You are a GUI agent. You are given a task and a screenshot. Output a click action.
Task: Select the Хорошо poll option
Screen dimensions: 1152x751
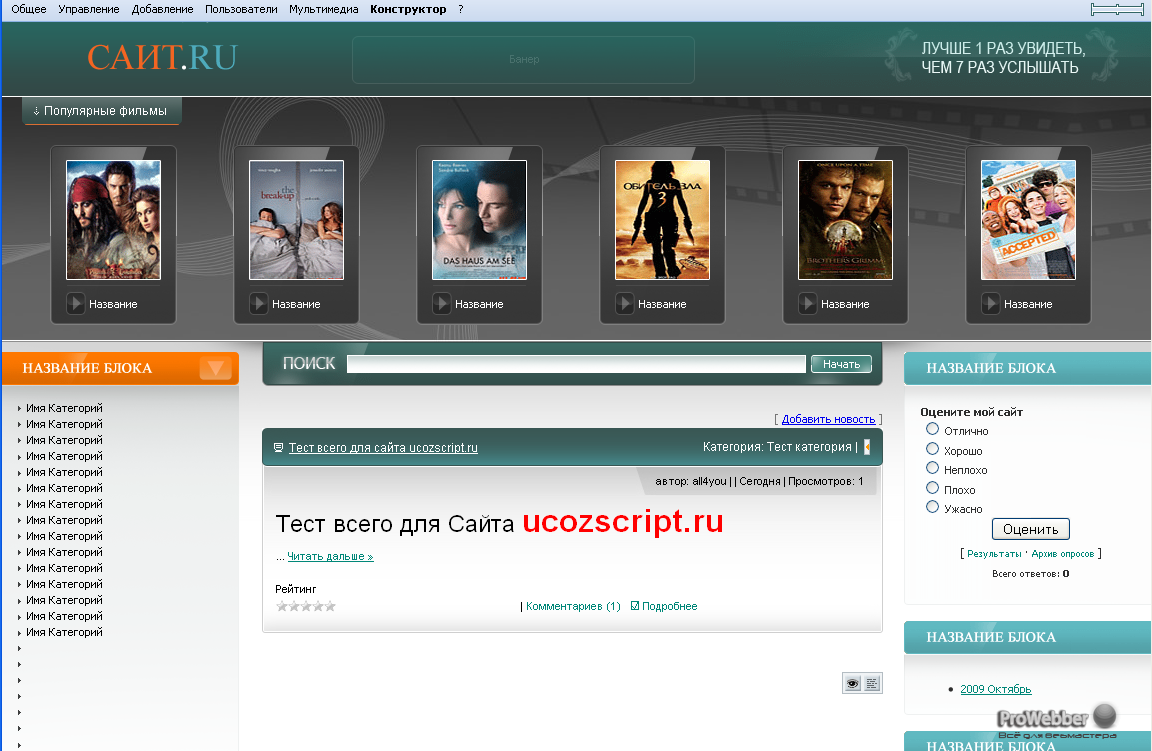[x=932, y=449]
